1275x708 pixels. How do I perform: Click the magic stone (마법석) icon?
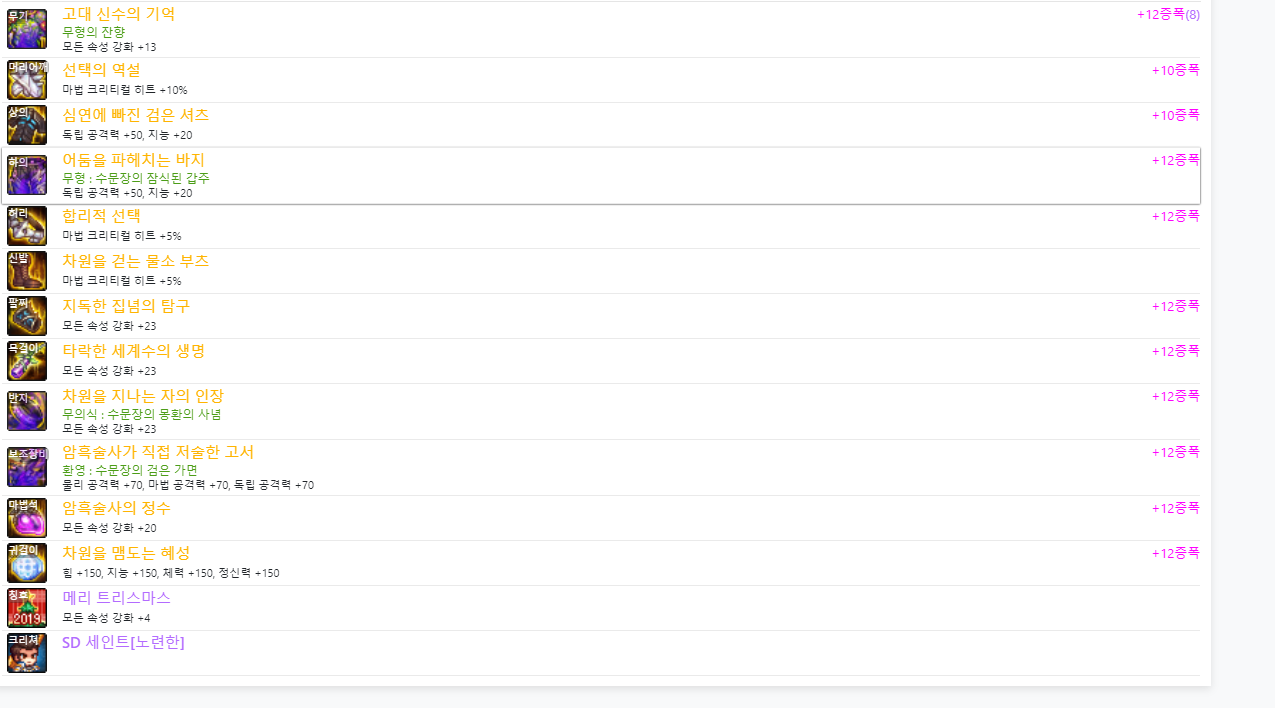coord(27,518)
